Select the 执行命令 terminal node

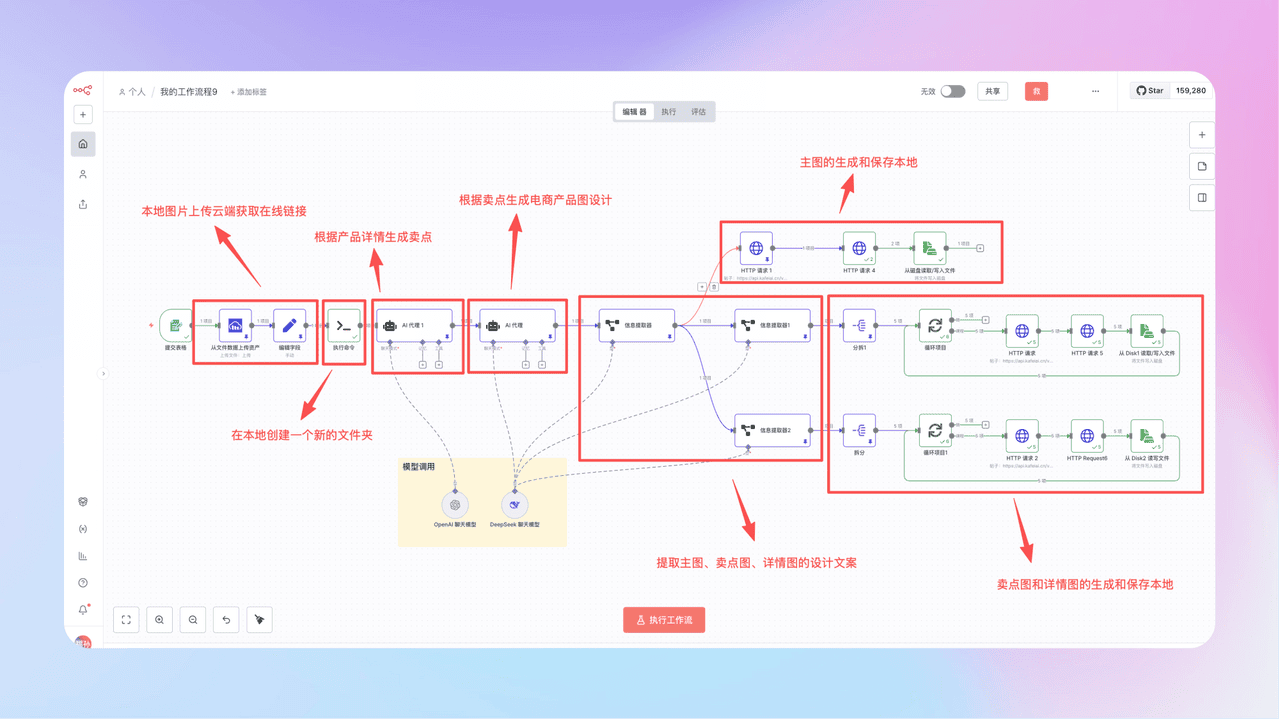coord(344,325)
